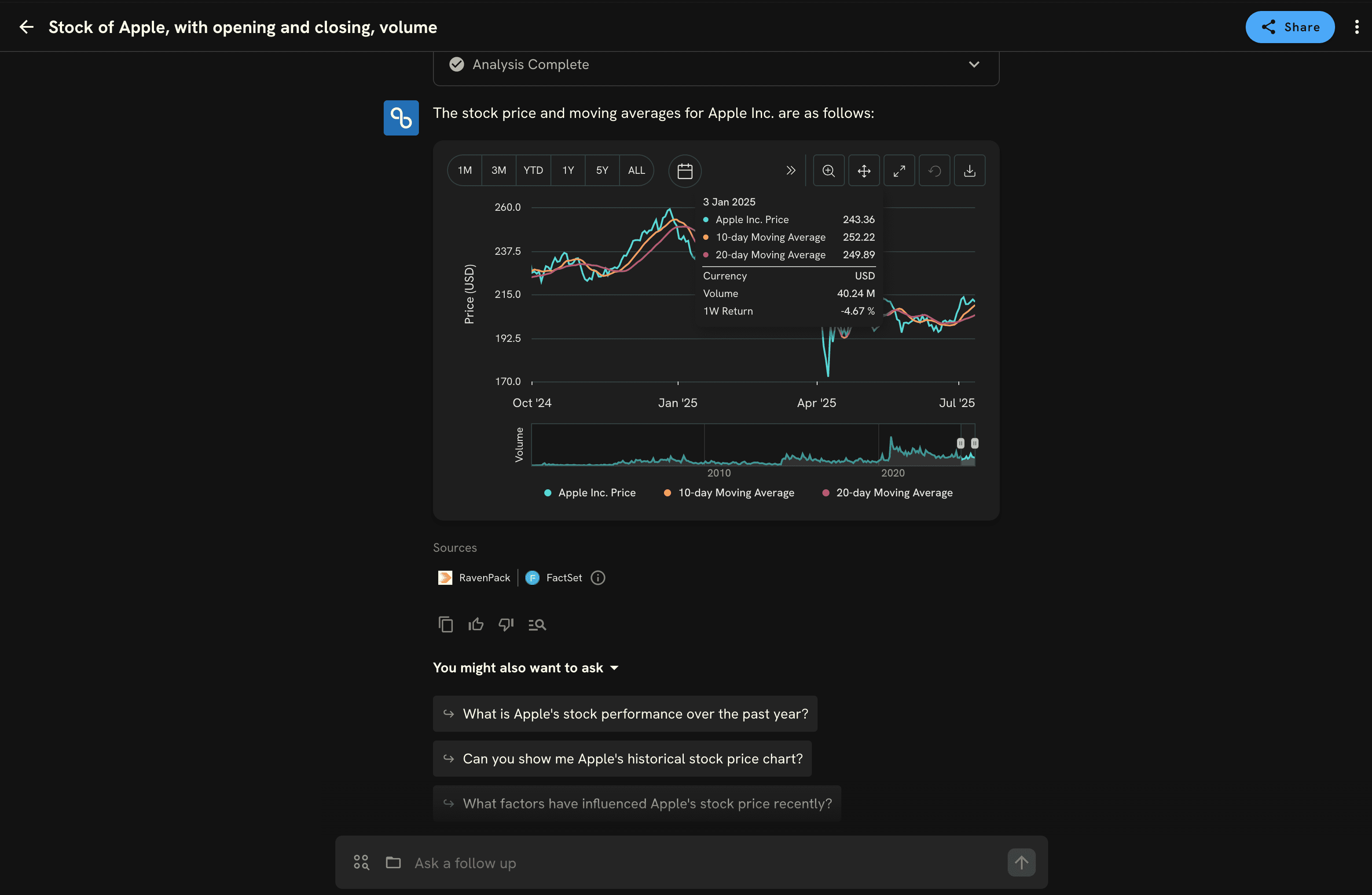Give the answer a thumbs up
1372x895 pixels.
476,624
